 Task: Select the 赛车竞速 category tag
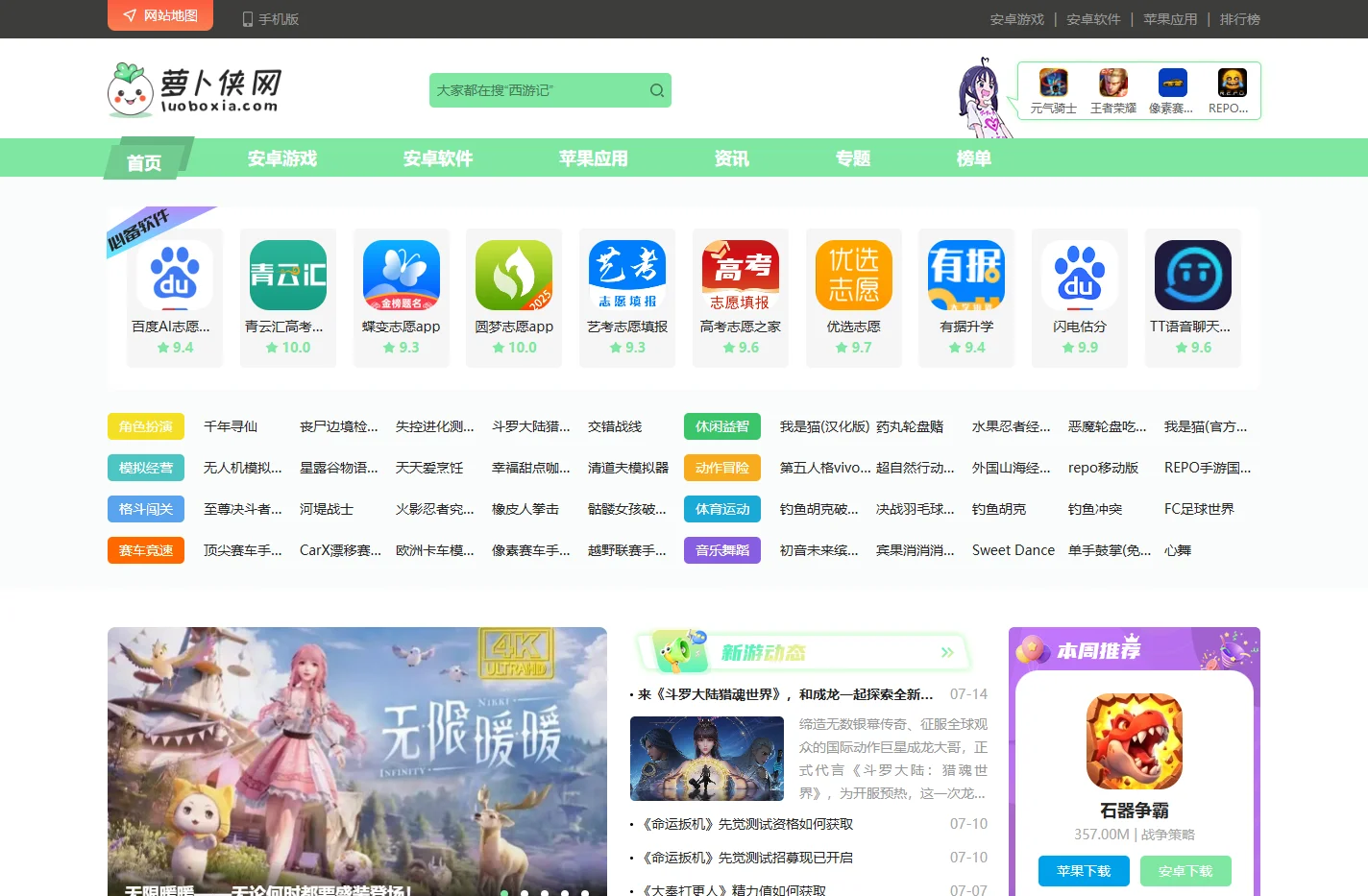(x=146, y=550)
